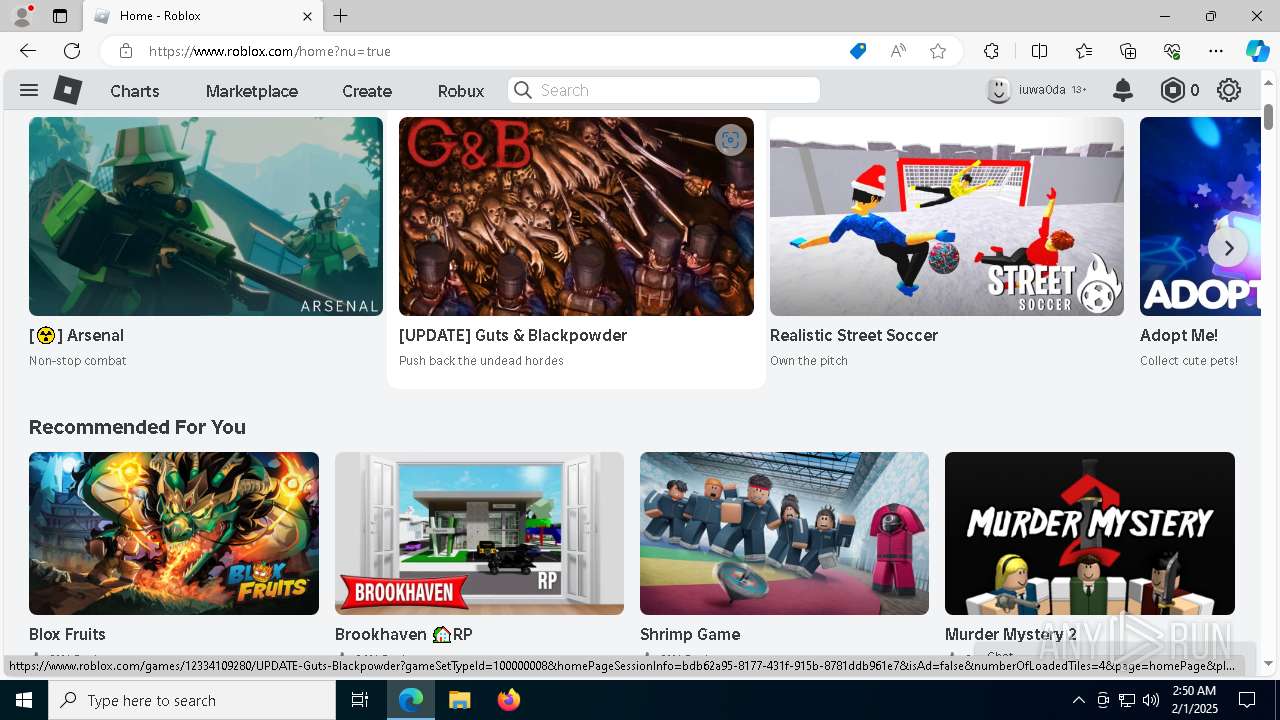Open the Edge profile icon

click(x=22, y=16)
